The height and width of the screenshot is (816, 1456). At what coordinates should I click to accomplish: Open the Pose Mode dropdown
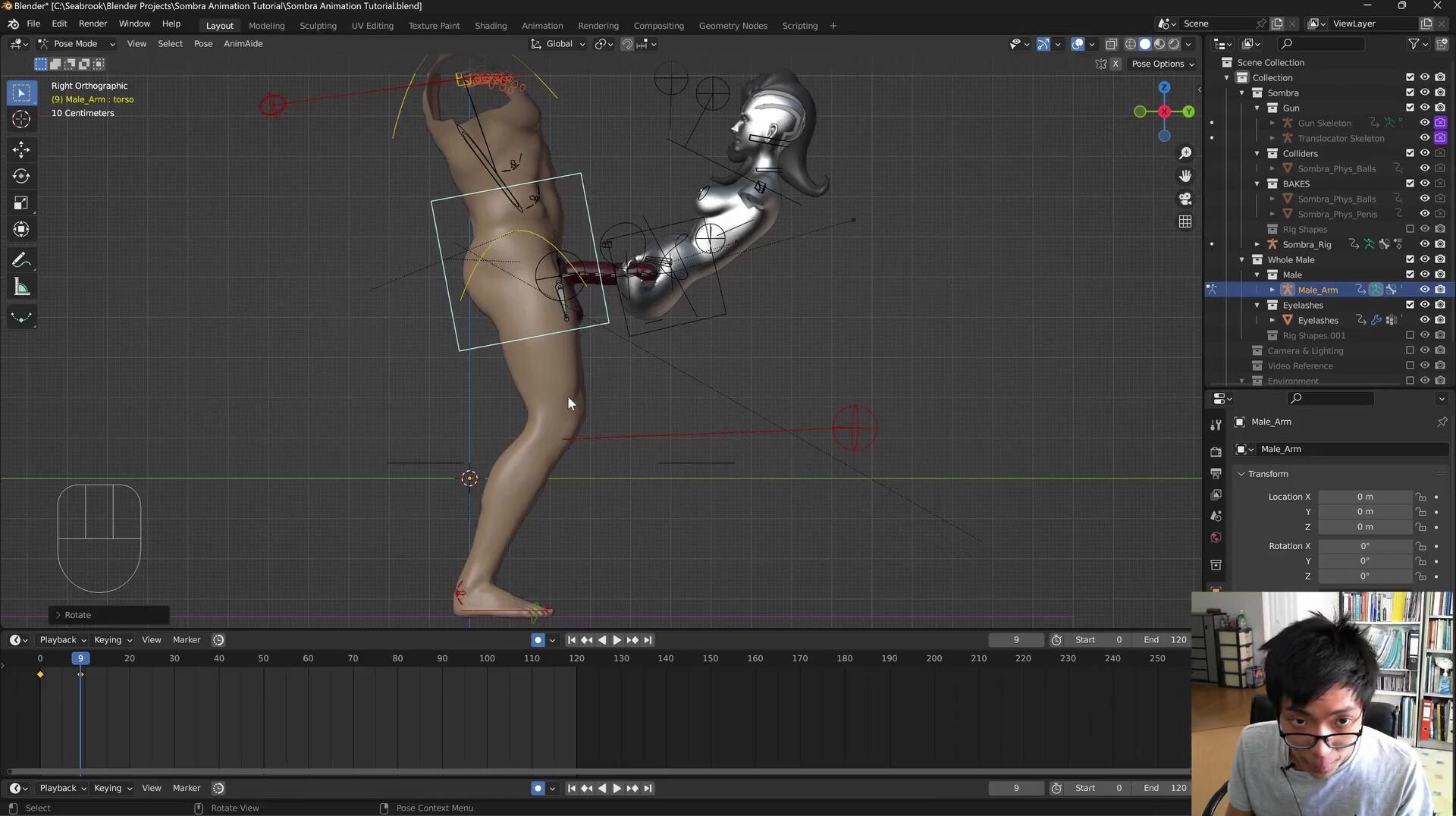tap(77, 44)
